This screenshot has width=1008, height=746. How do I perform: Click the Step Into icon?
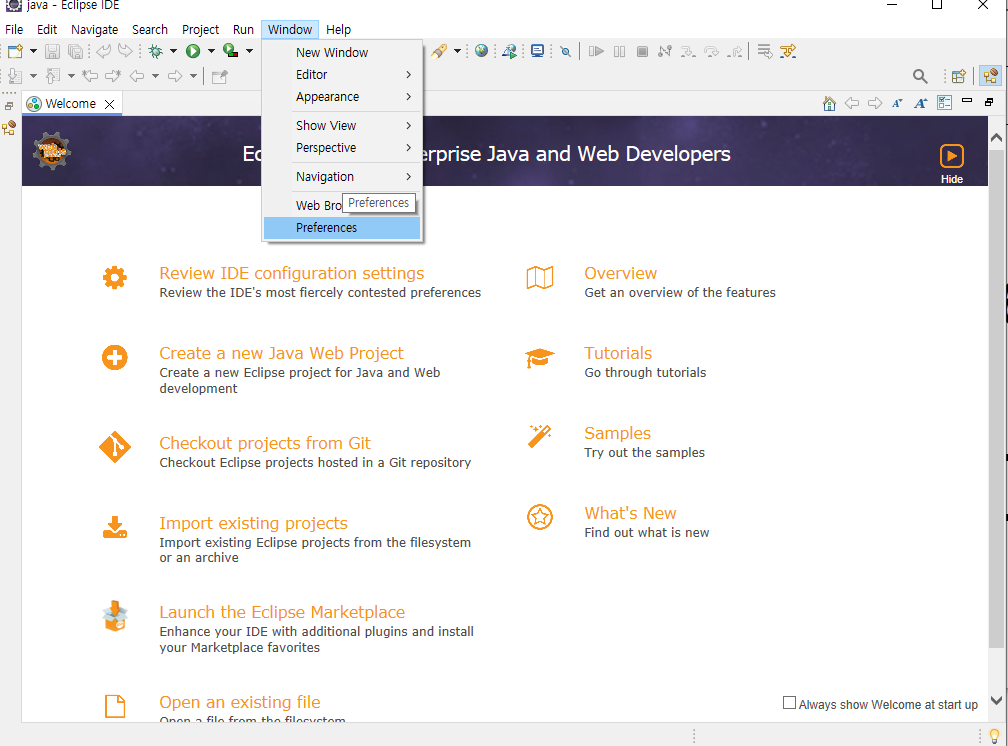tap(688, 51)
